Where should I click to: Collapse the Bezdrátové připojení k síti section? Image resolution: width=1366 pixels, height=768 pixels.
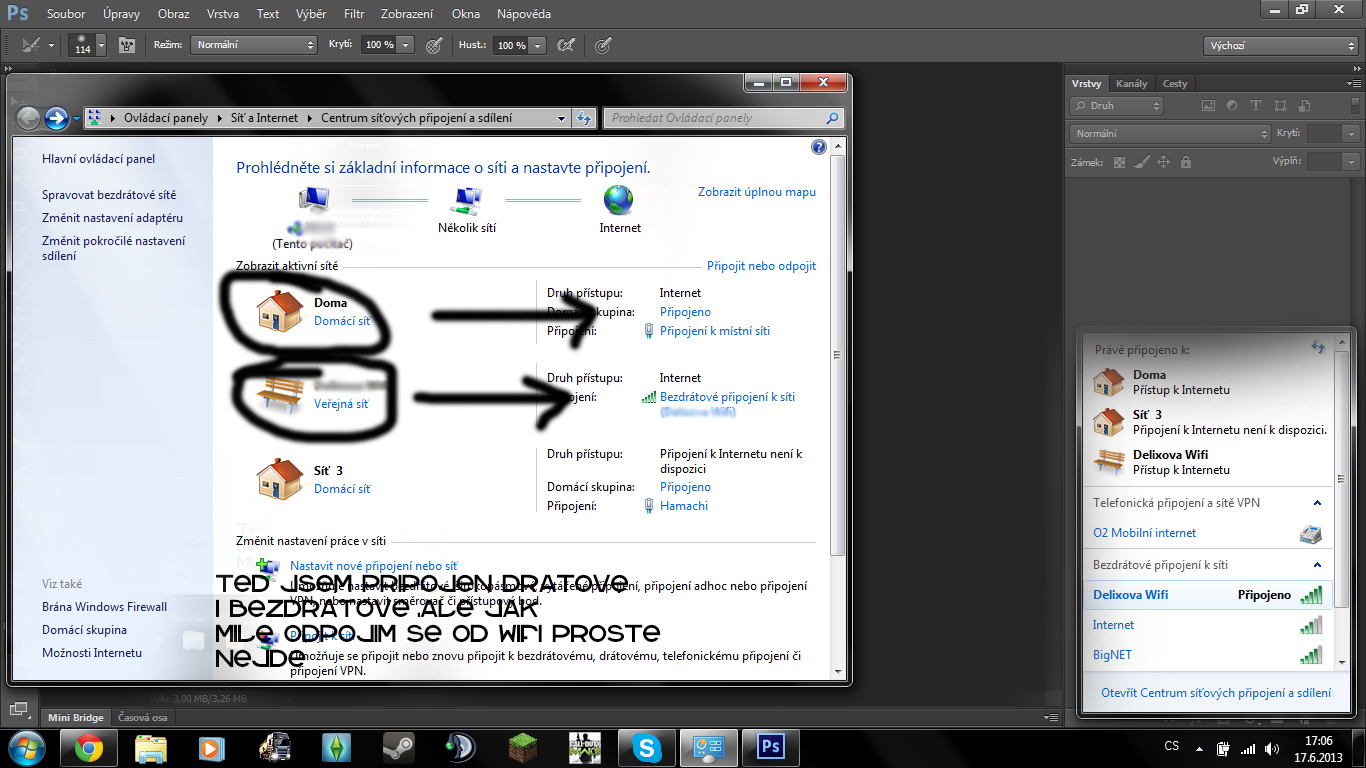(1317, 565)
